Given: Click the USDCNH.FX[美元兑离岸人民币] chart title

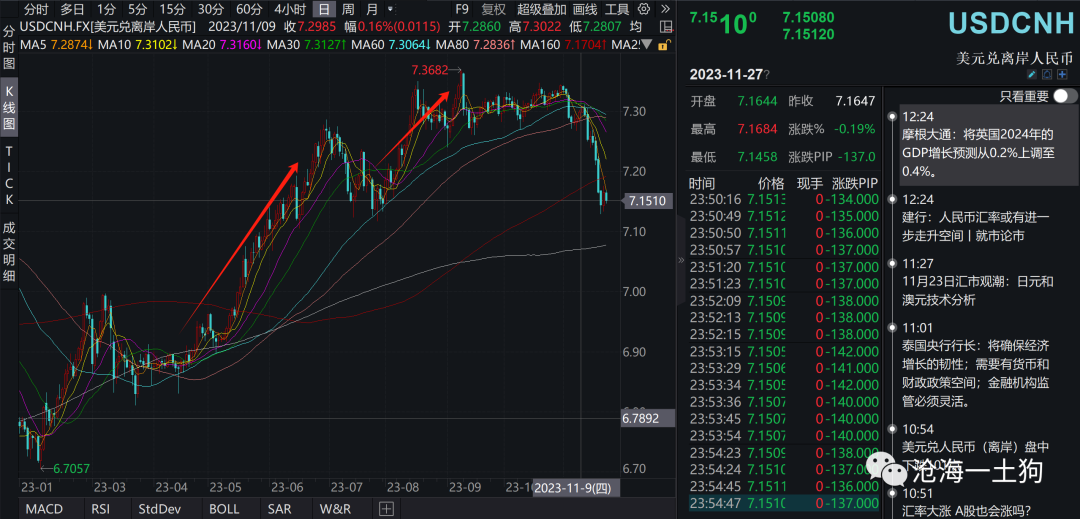Looking at the screenshot, I should (x=107, y=28).
